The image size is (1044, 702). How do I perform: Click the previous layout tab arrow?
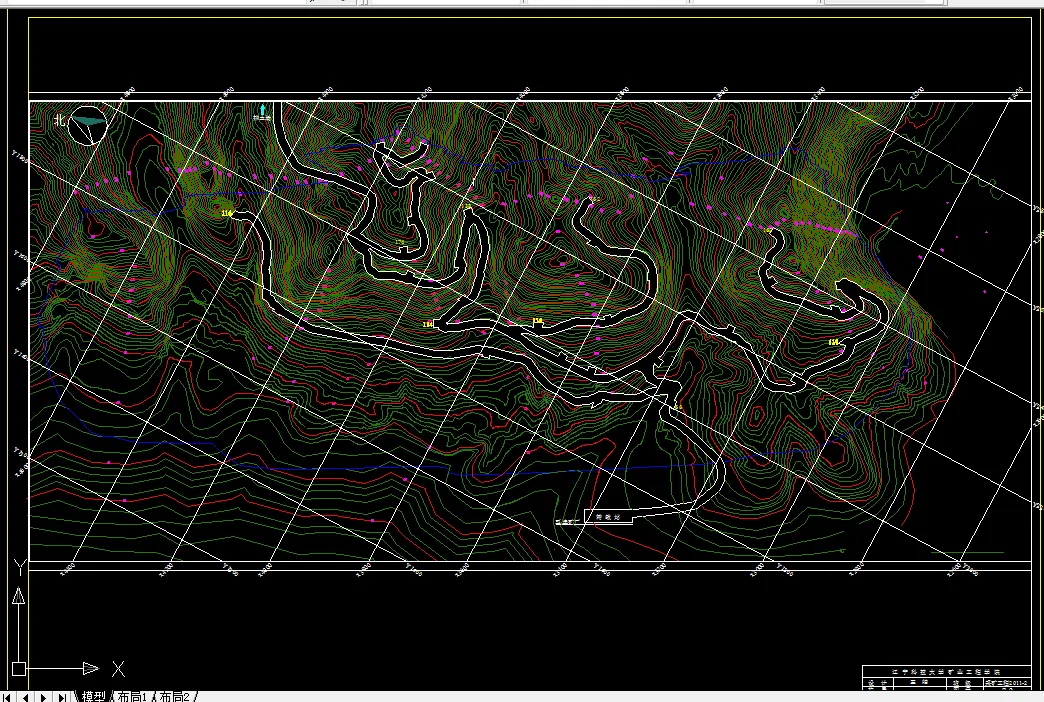[25, 697]
